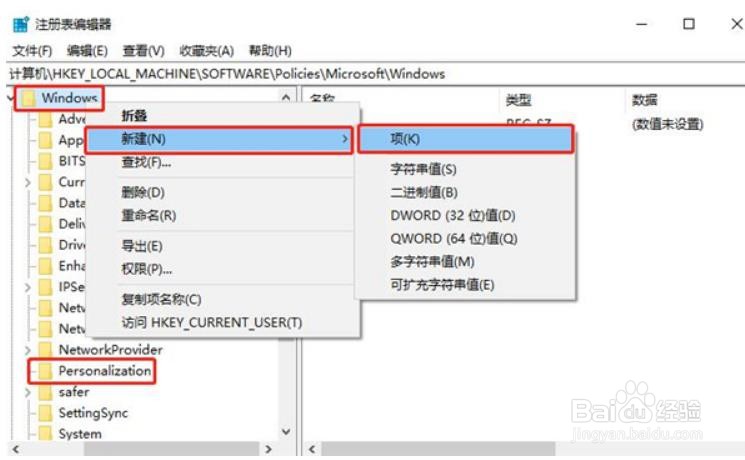This screenshot has width=745, height=460.
Task: Open the 文件(F) menu
Action: coord(32,50)
